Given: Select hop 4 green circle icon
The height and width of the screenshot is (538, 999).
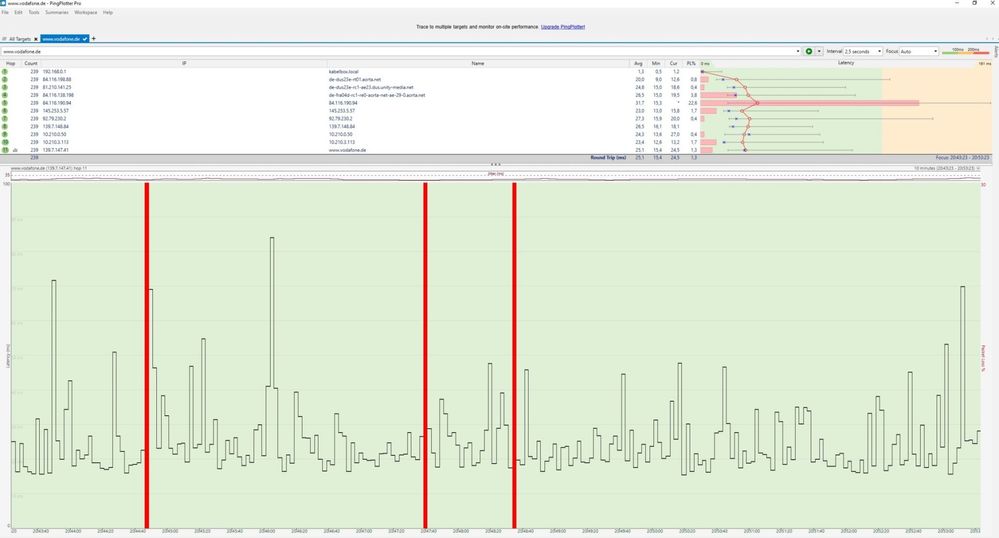Looking at the screenshot, I should point(5,95).
